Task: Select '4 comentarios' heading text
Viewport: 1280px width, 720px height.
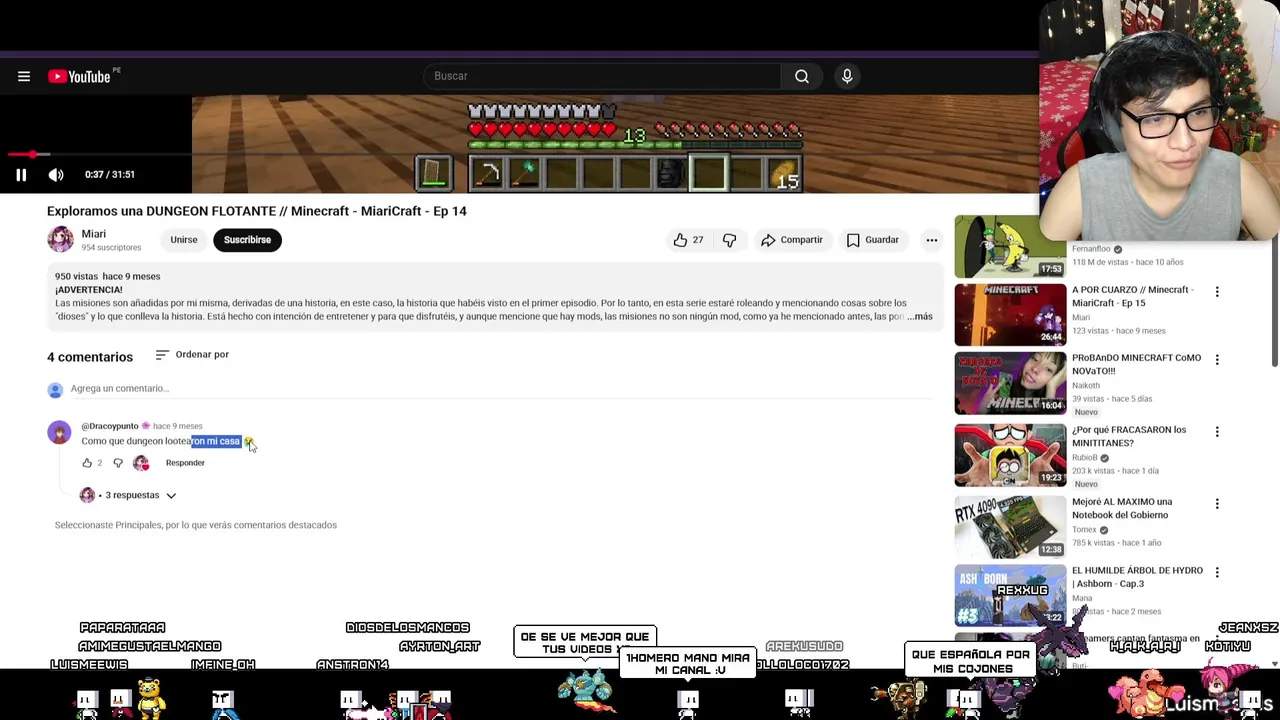Action: click(x=90, y=357)
